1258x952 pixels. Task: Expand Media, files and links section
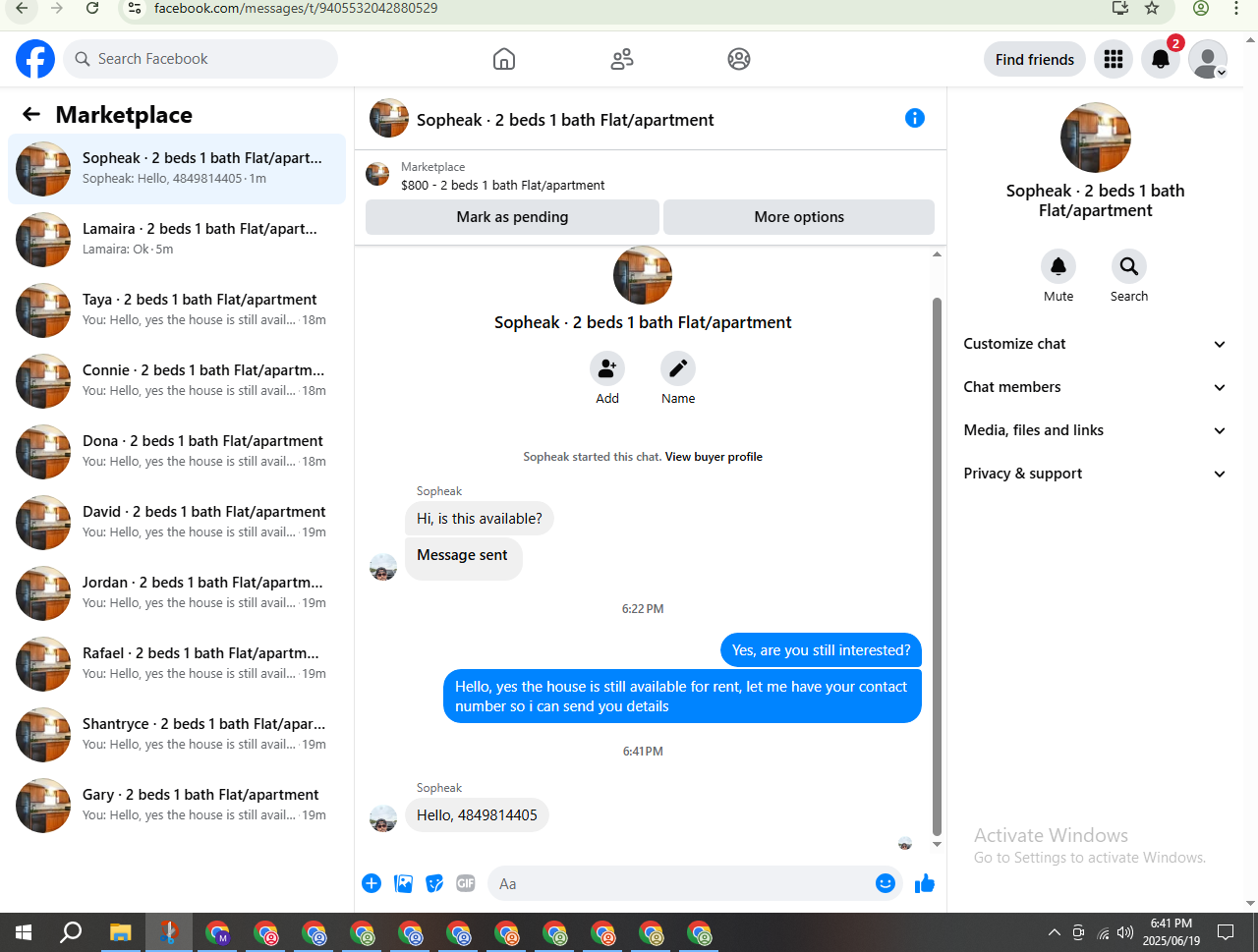pyautogui.click(x=1095, y=430)
